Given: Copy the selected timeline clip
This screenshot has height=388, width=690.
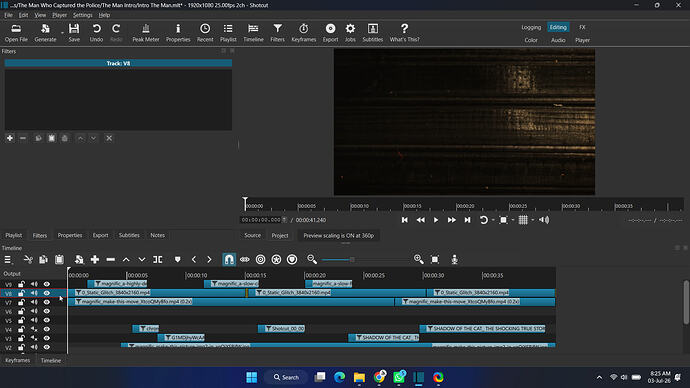Looking at the screenshot, I should tap(43, 260).
